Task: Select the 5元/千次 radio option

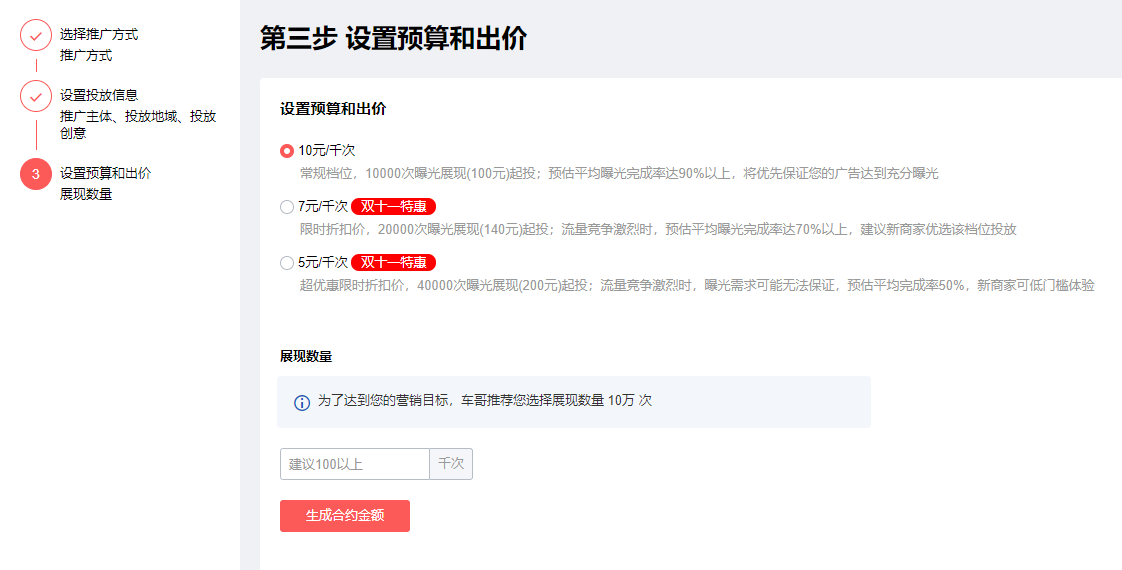Action: 287,263
